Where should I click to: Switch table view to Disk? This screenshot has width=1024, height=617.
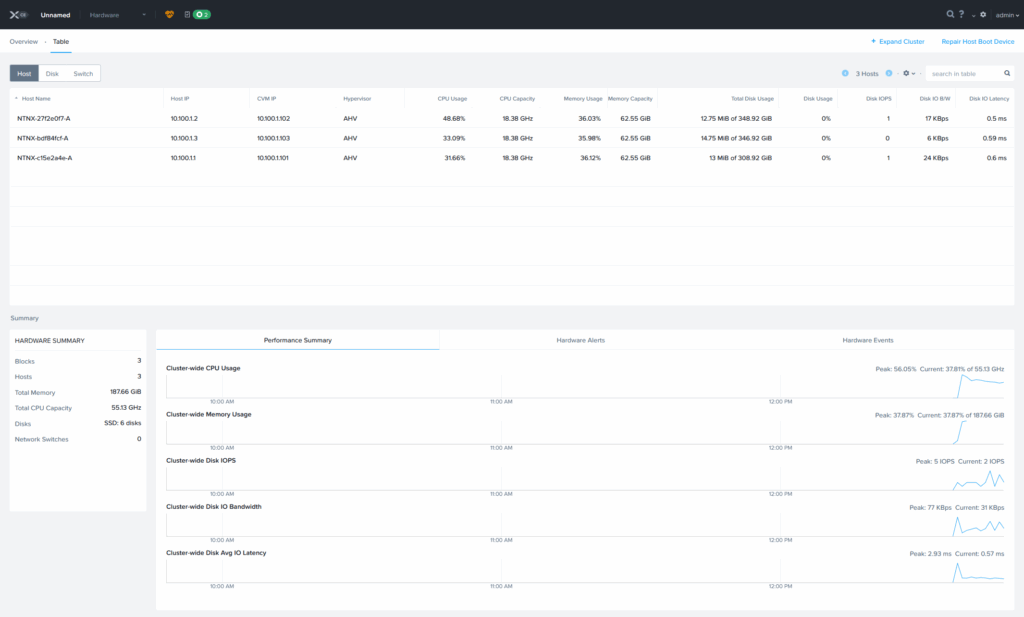pos(52,73)
